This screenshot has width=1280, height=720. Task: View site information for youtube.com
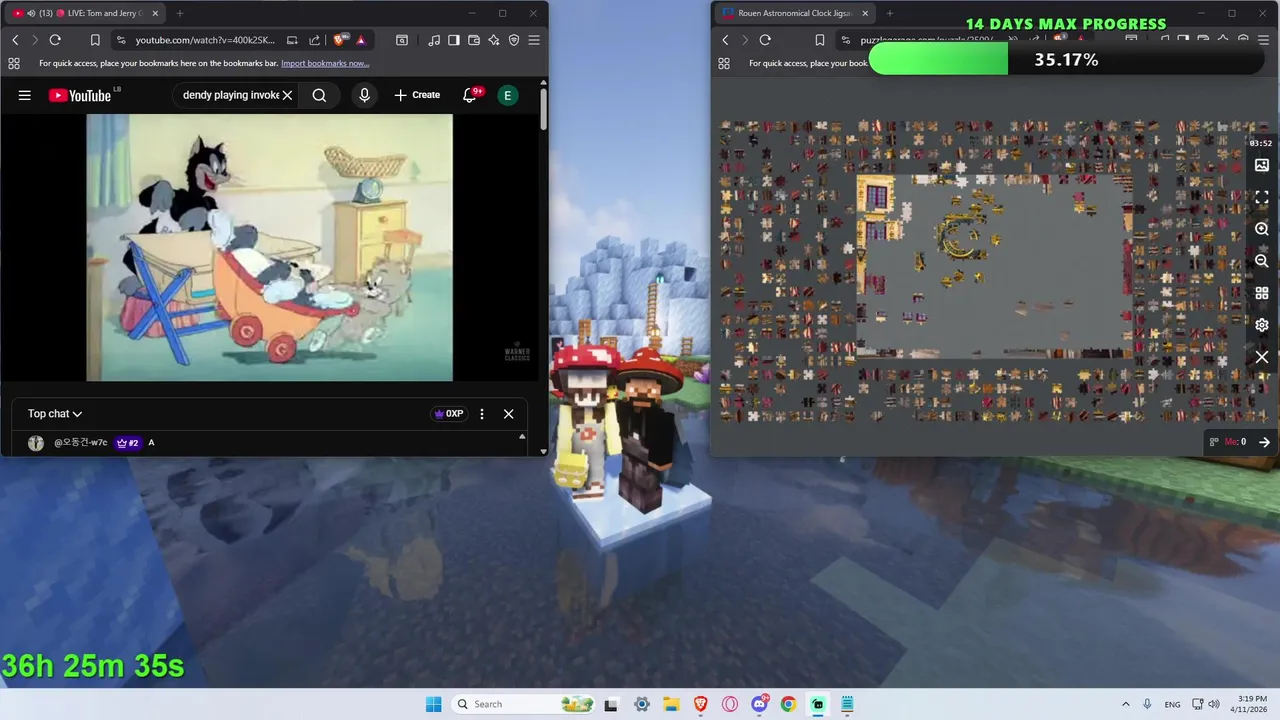coord(121,40)
